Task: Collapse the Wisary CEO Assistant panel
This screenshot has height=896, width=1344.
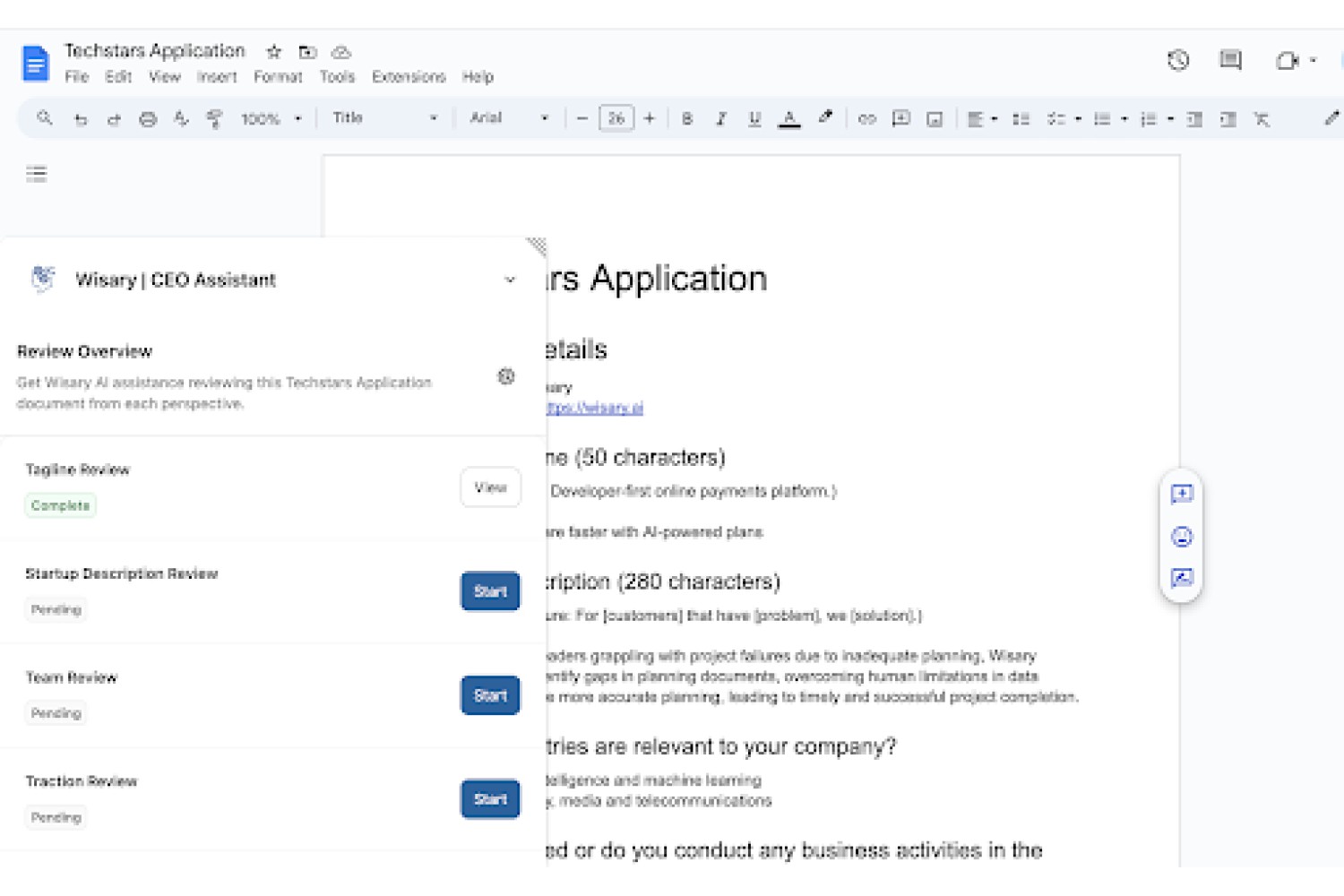Action: click(510, 280)
